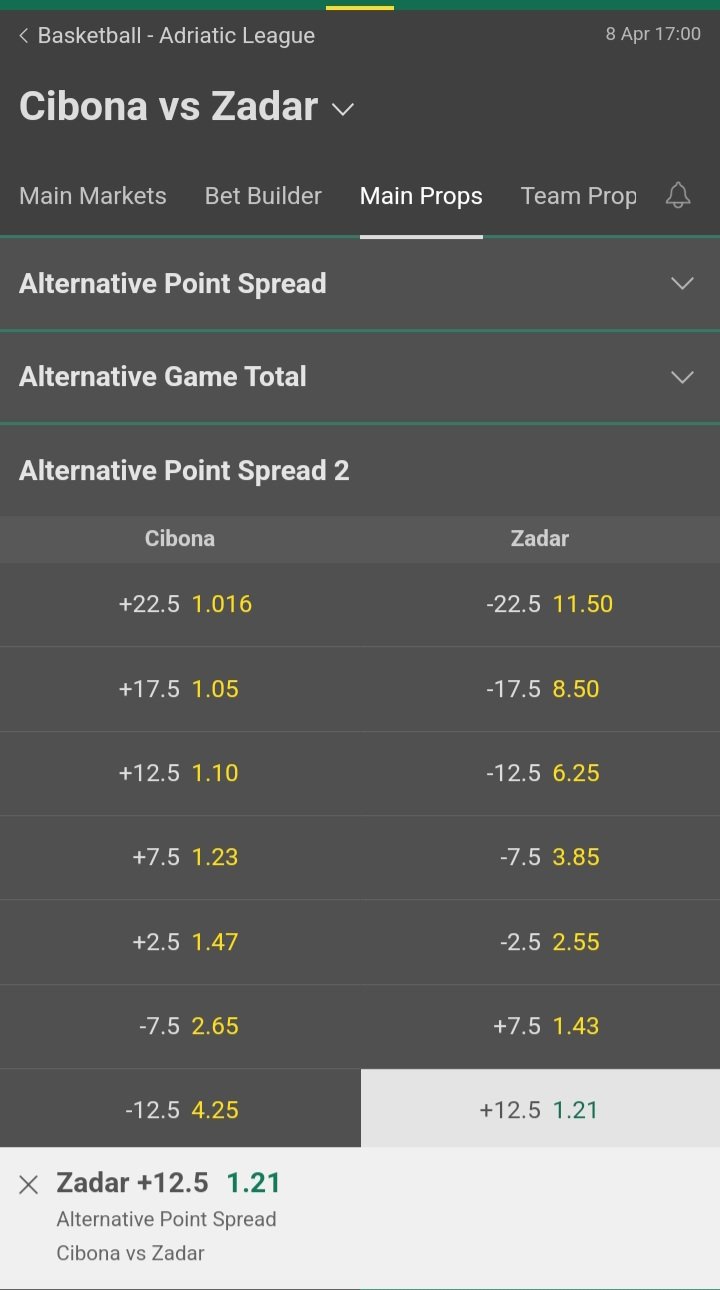Switch to the Bet Builder tab
The width and height of the screenshot is (720, 1290).
[263, 196]
